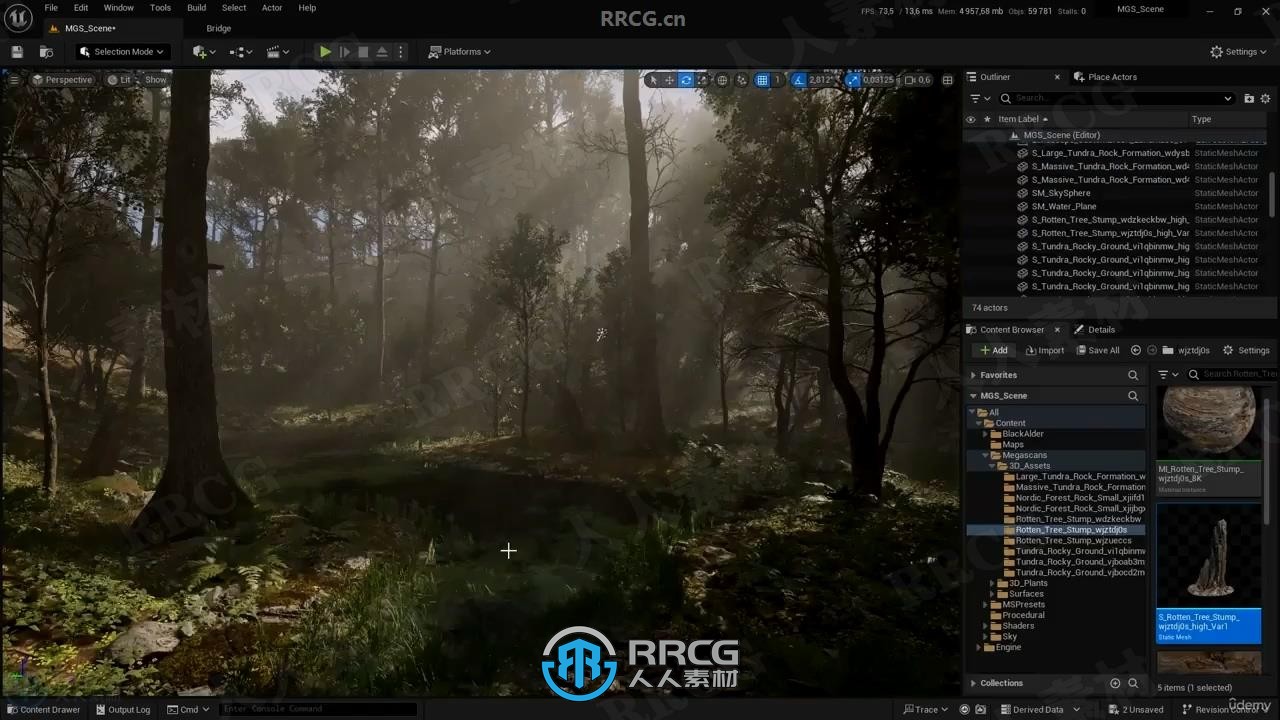
Task: Choose the Select objects arrow tool
Action: coord(653,80)
